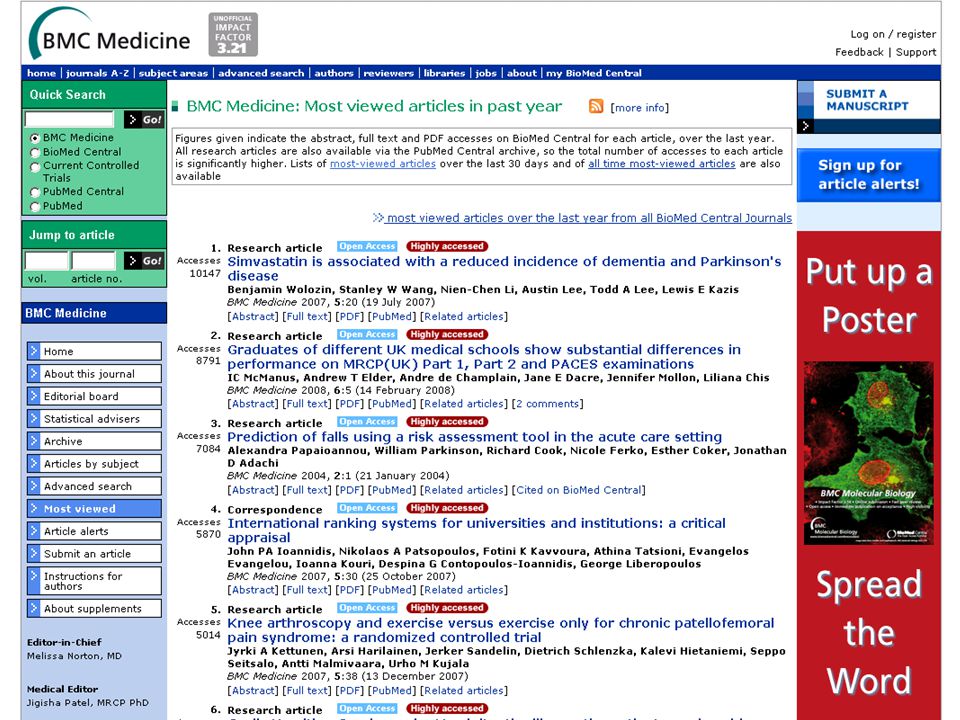Open all time most-viewed articles link
This screenshot has height=720, width=960.
coord(662,163)
